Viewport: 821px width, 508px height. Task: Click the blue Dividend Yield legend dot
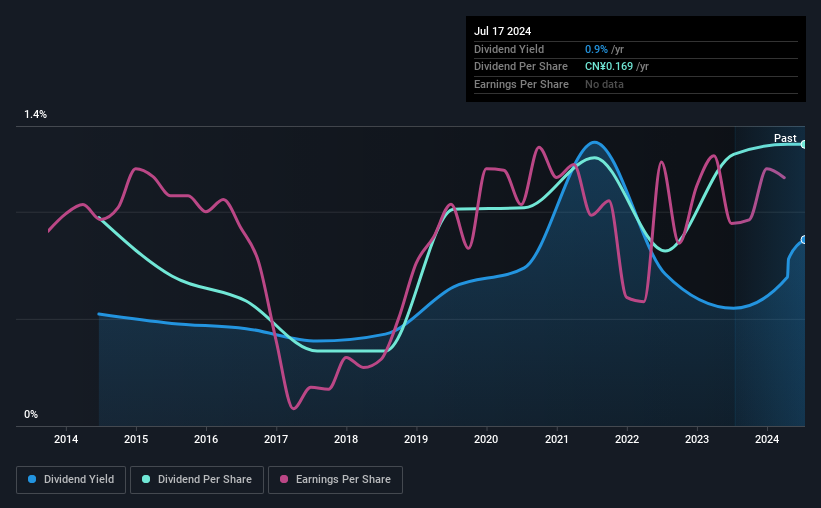32,479
